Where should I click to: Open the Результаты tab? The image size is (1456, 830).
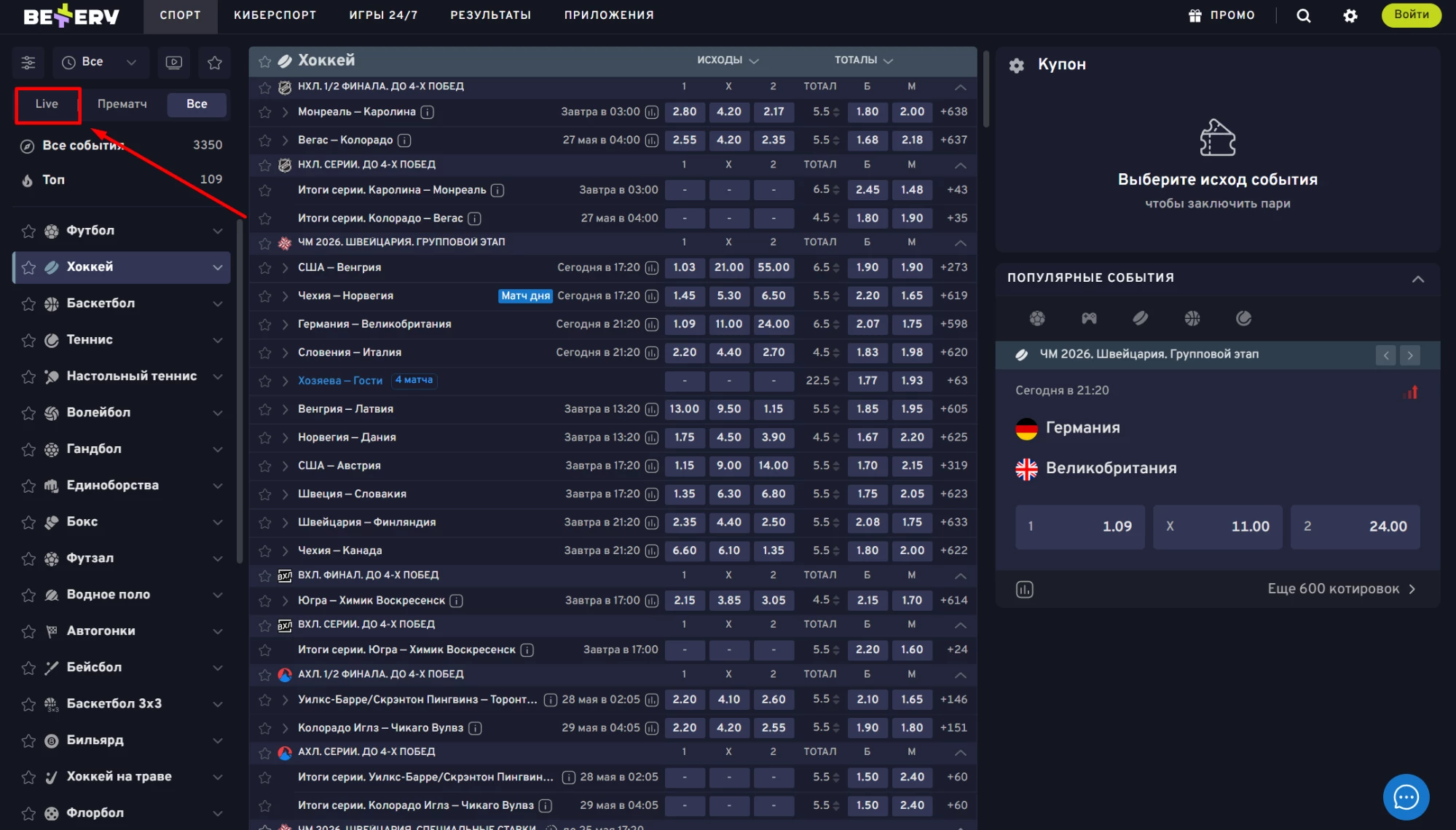pos(491,15)
